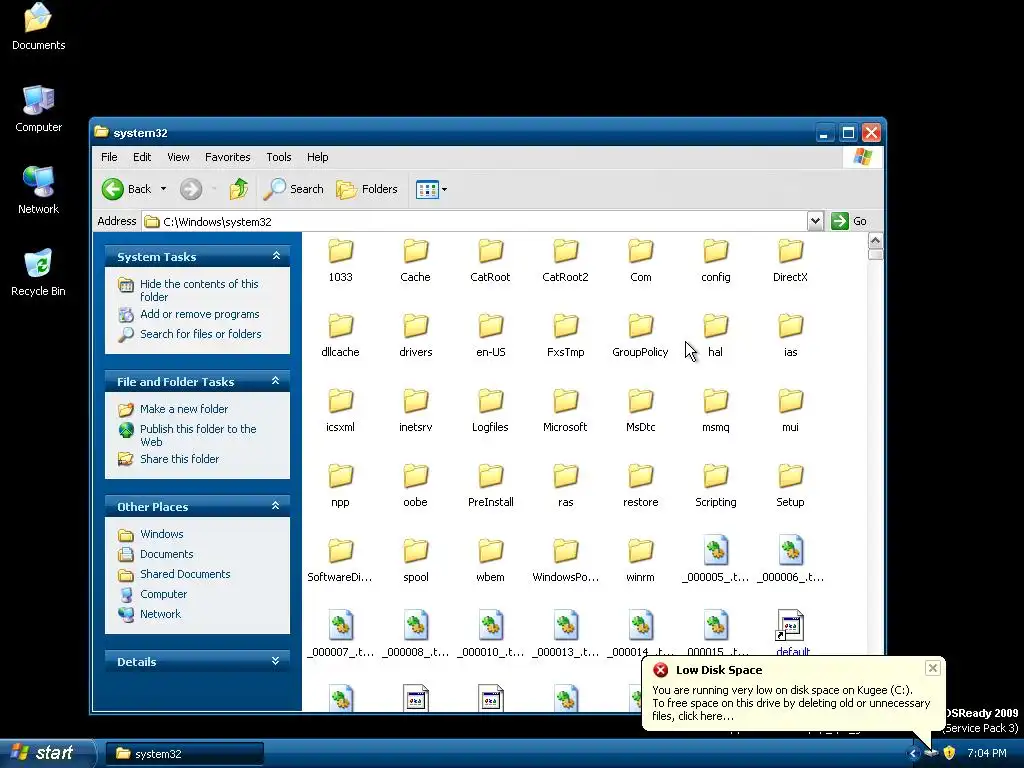Viewport: 1024px width, 768px height.
Task: Open the View menu
Action: point(178,157)
